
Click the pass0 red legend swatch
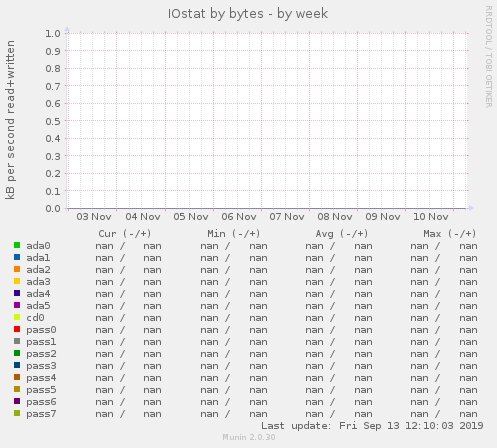(x=17, y=329)
